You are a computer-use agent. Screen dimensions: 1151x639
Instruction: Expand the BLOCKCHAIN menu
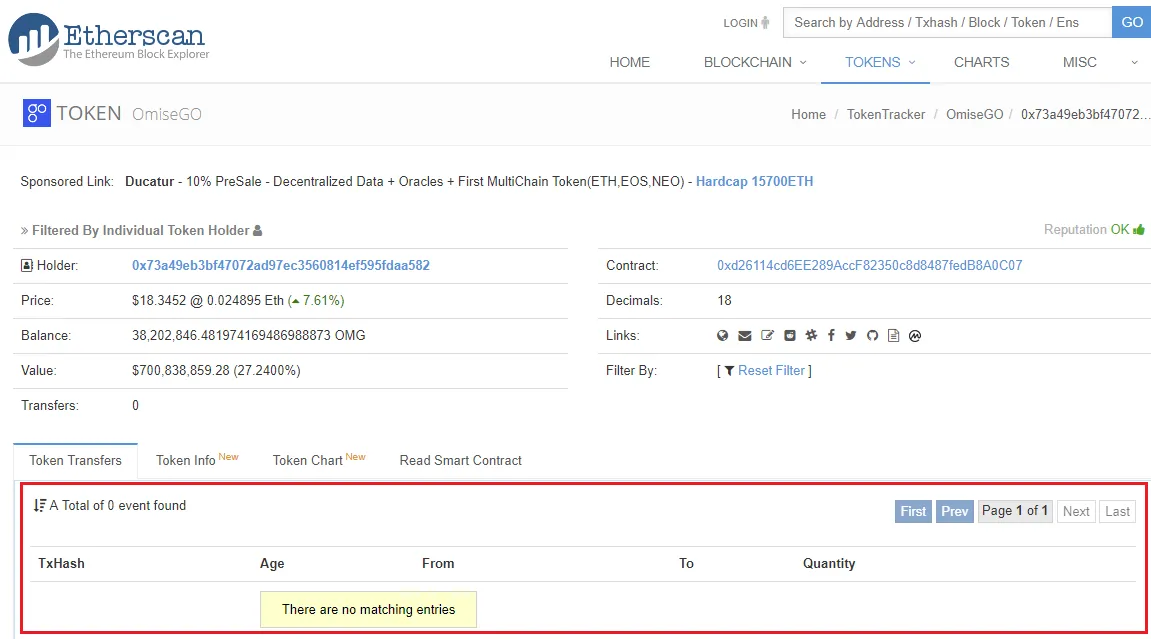pos(755,62)
